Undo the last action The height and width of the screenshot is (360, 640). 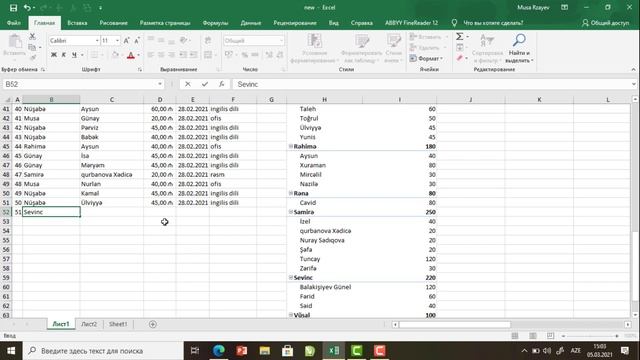coord(27,8)
